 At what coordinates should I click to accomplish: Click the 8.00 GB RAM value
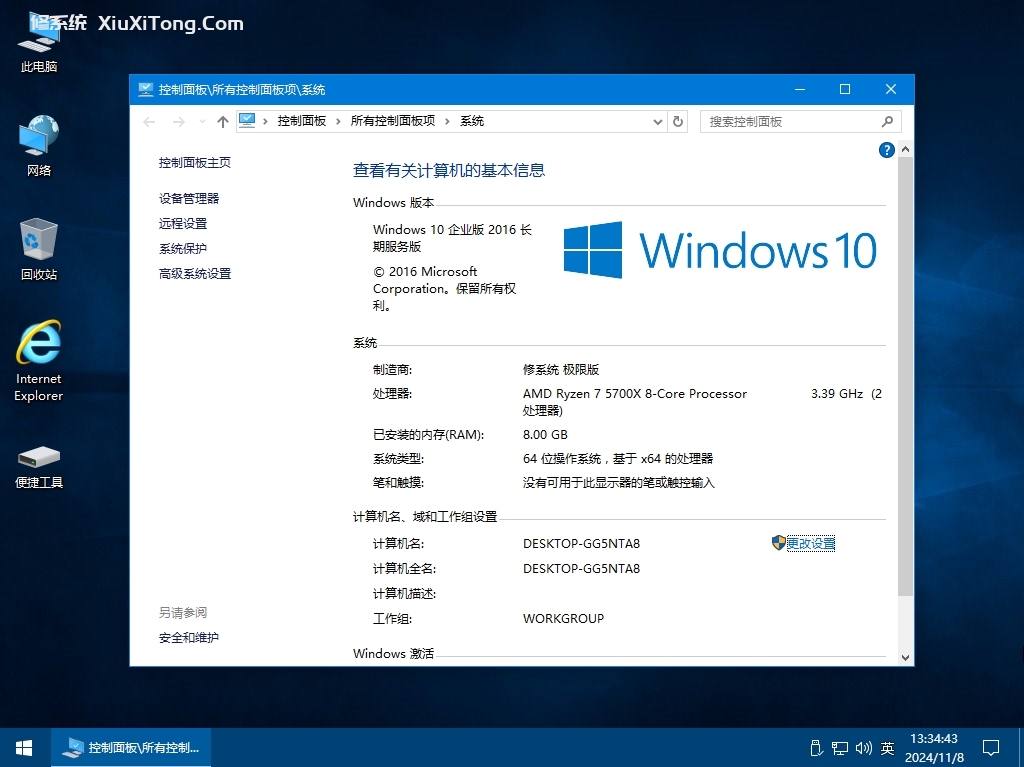pos(545,434)
